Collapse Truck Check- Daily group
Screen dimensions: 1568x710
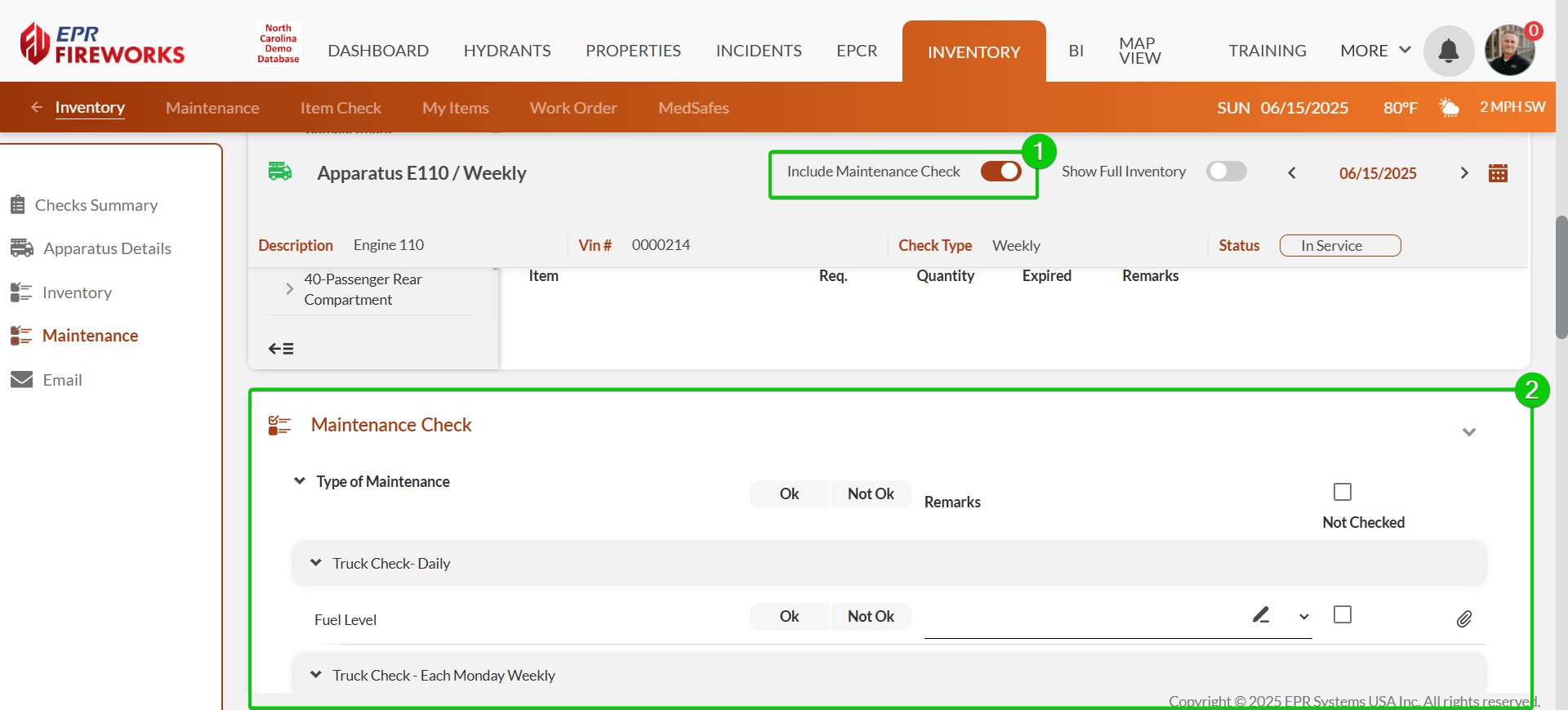coord(316,563)
